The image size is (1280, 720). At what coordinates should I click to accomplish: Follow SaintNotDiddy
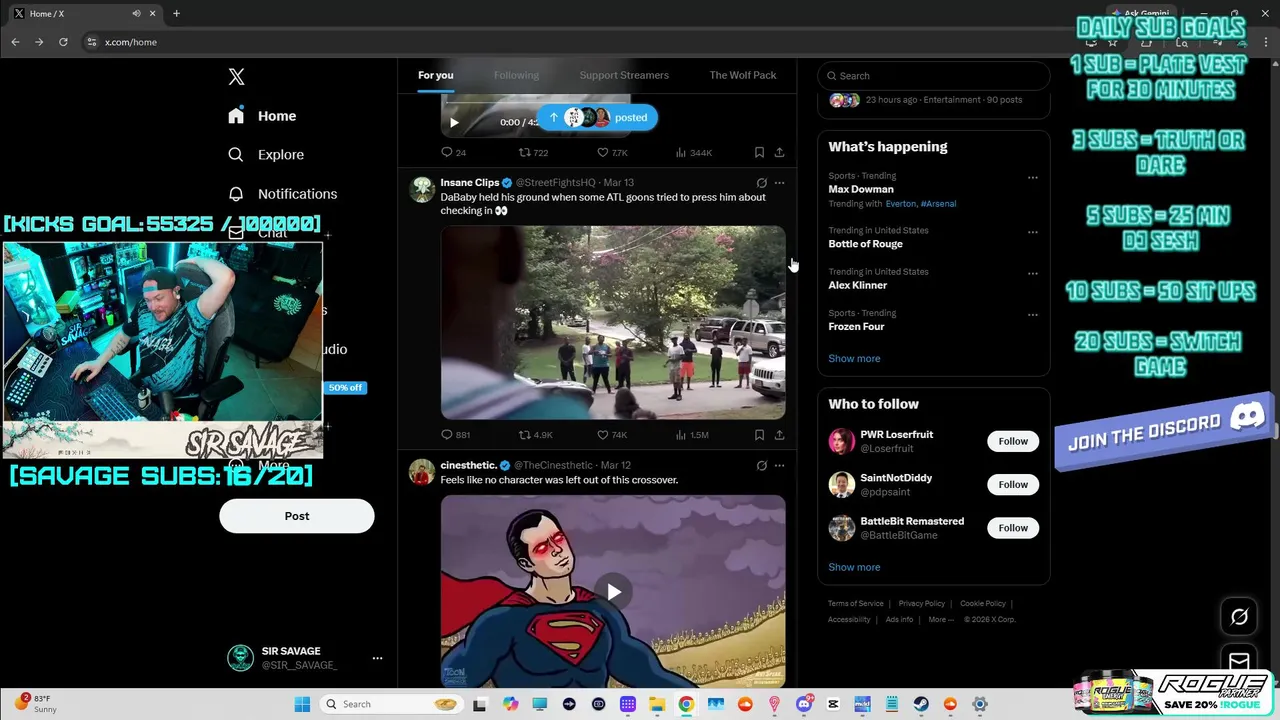coord(1013,484)
